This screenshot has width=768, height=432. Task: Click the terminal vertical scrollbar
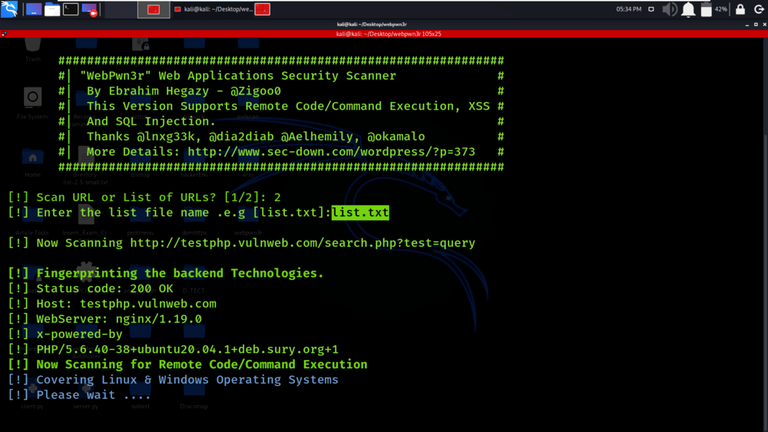[x=765, y=233]
